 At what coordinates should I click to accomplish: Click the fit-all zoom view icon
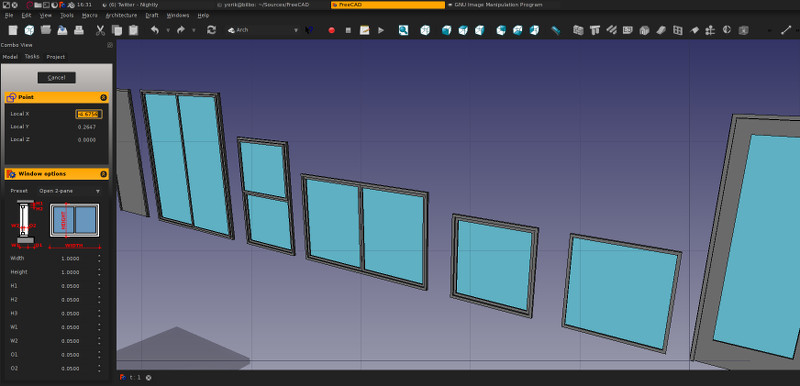pyautogui.click(x=404, y=31)
